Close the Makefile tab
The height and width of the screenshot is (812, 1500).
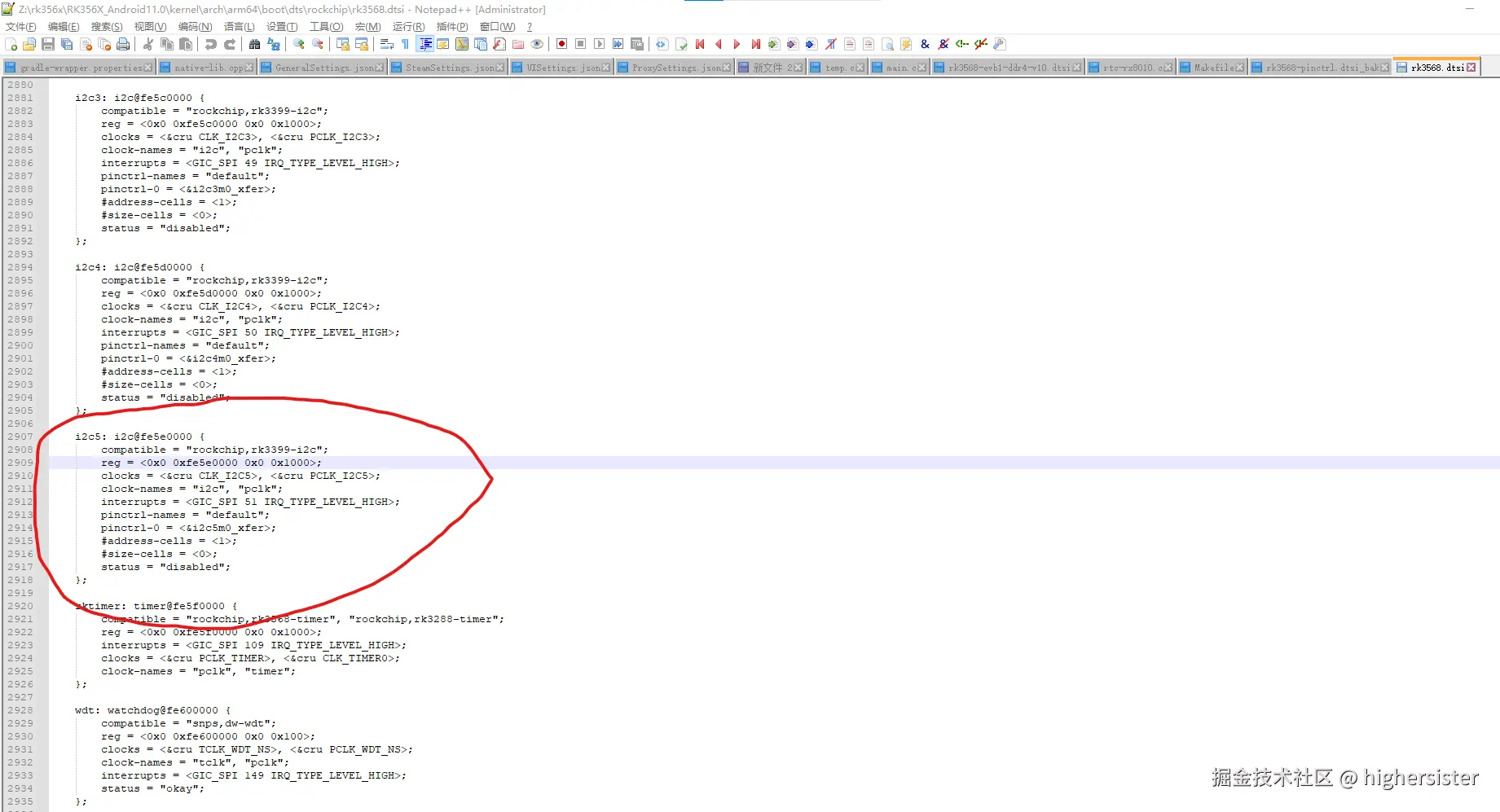pyautogui.click(x=1240, y=68)
